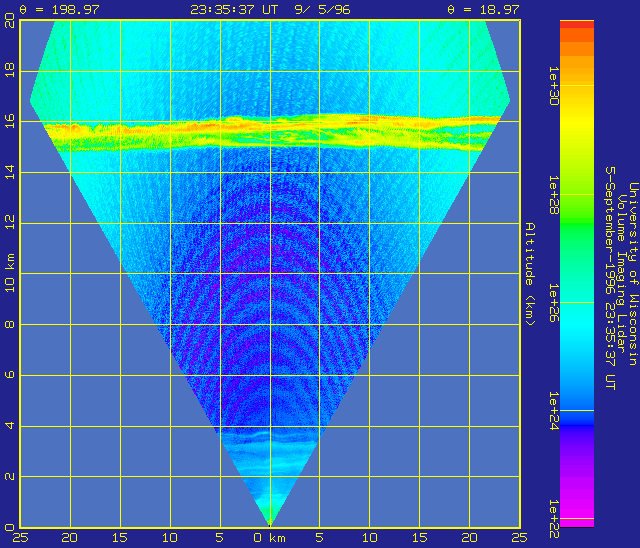
Task: Click the bright cirrus cloud layer near 16 km
Action: tap(269, 131)
